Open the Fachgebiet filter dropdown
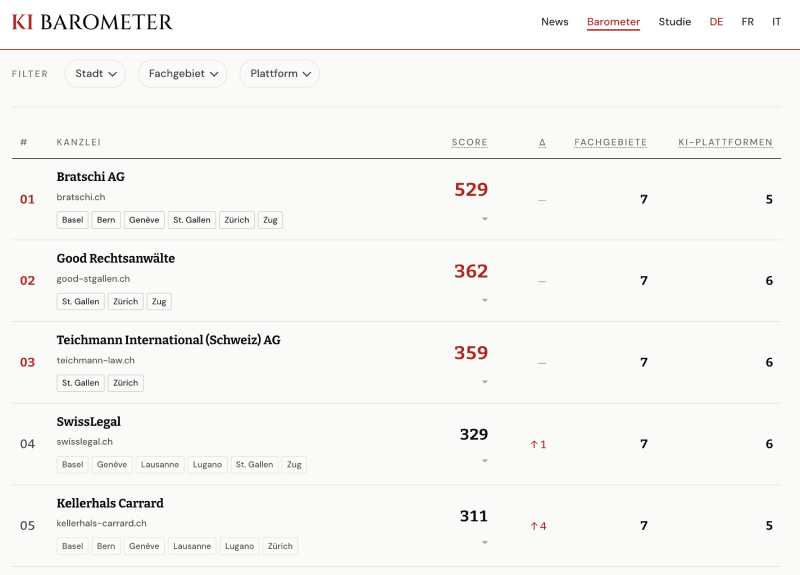 (x=183, y=73)
